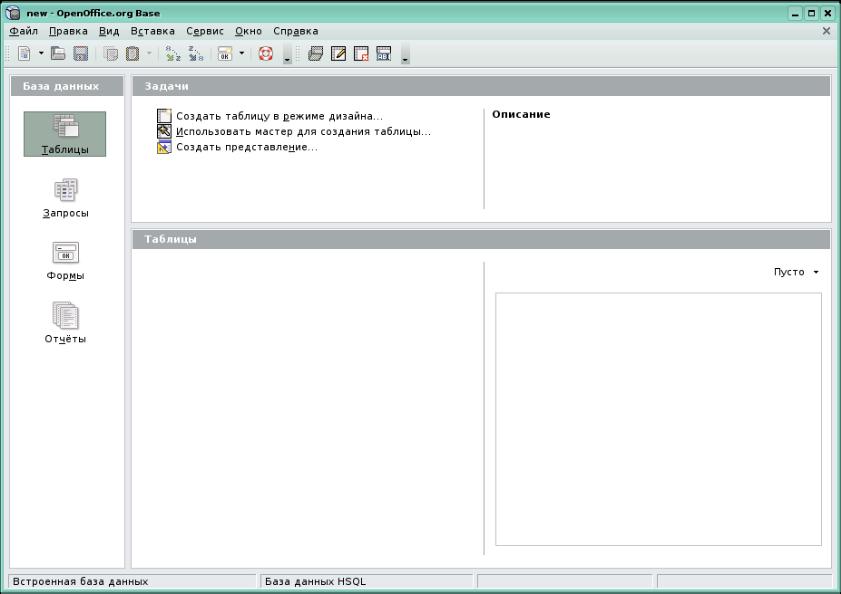The height and width of the screenshot is (594, 841).
Task: Click the Описание label
Action: pos(521,114)
